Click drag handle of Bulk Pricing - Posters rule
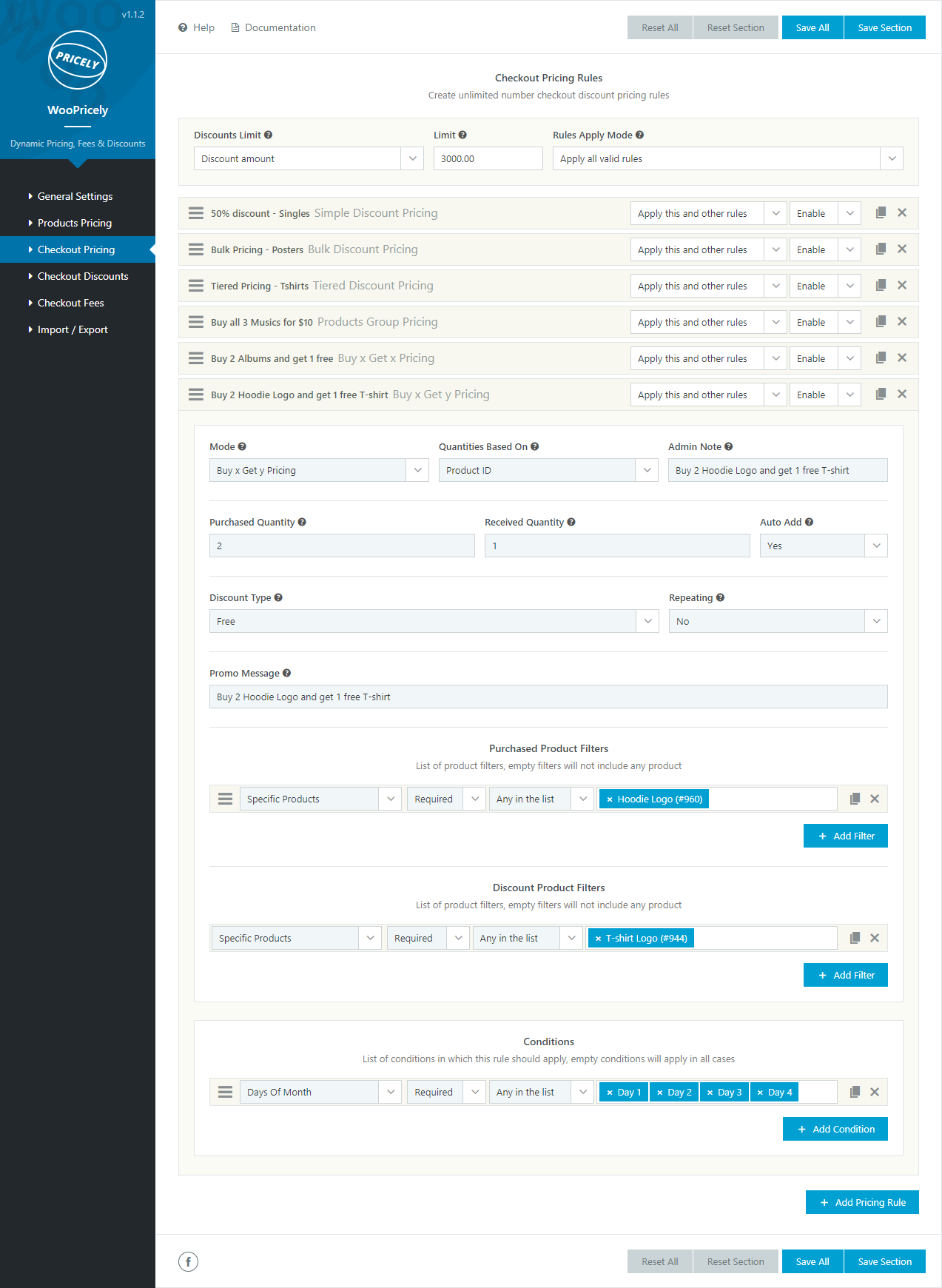Image resolution: width=942 pixels, height=1288 pixels. tap(196, 249)
